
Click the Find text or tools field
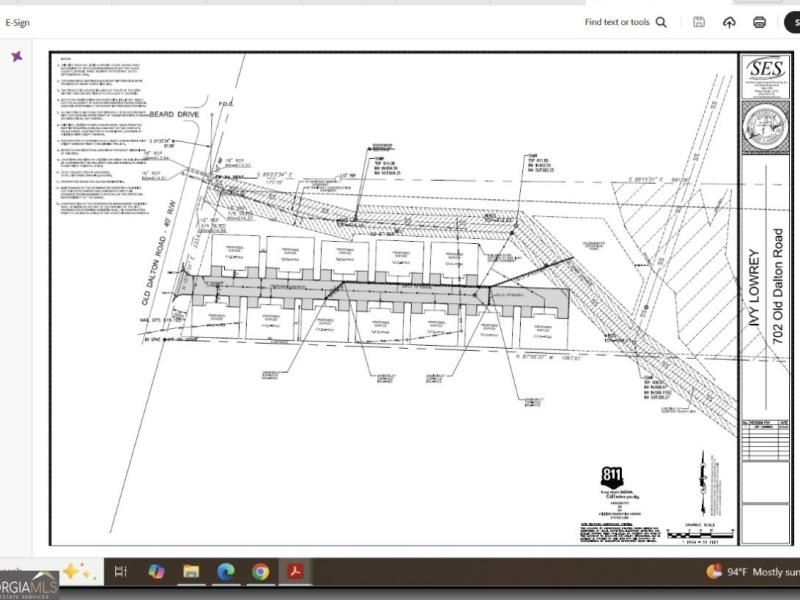tap(617, 22)
